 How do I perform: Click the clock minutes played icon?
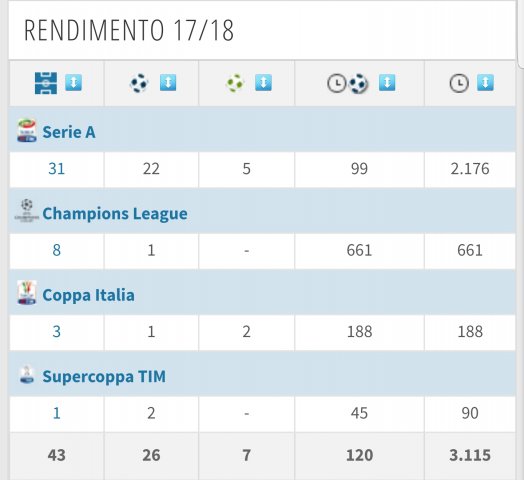[459, 83]
